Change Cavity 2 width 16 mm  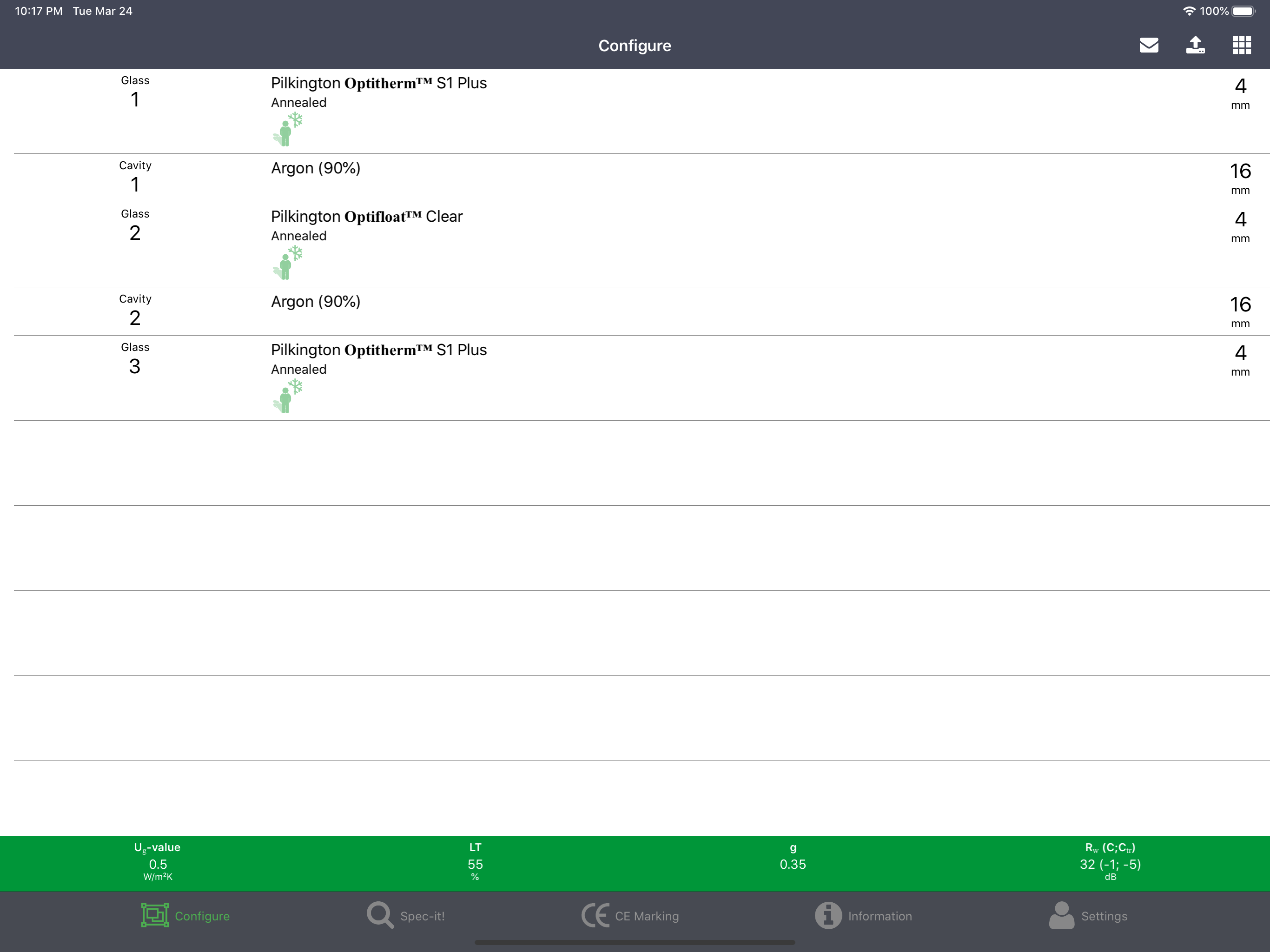click(1240, 311)
